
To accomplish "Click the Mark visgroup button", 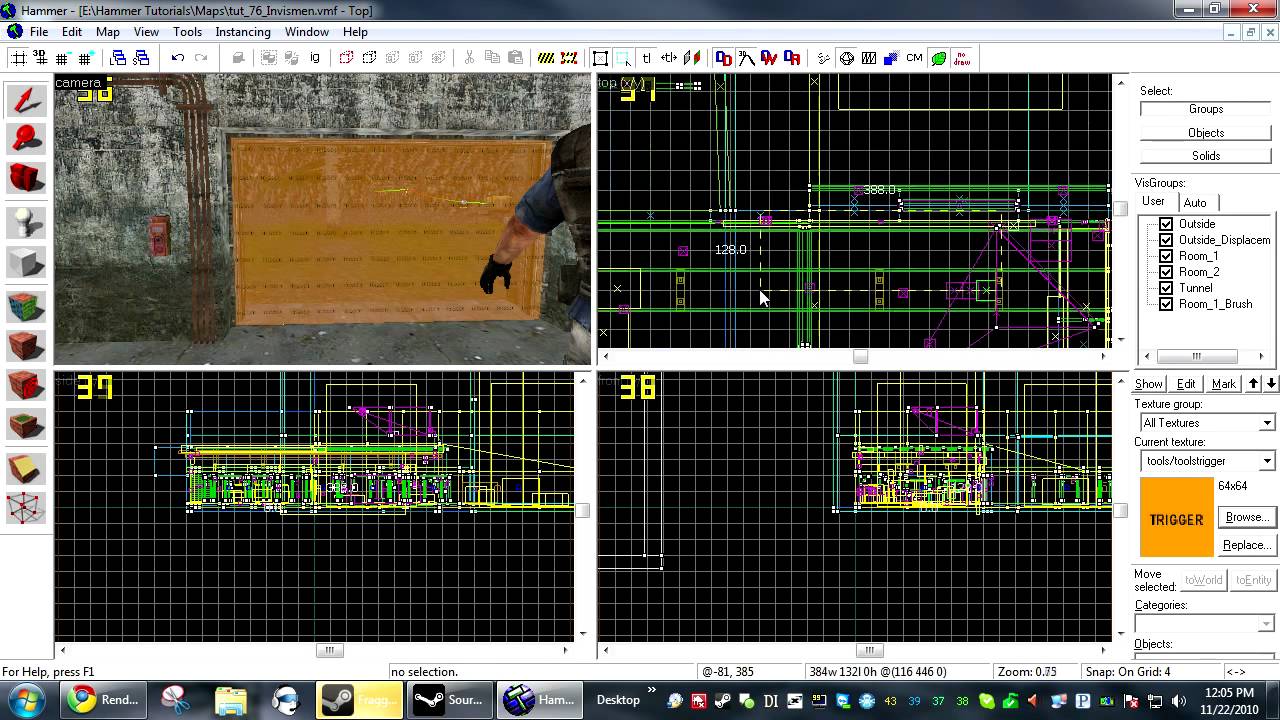I will [x=1224, y=384].
